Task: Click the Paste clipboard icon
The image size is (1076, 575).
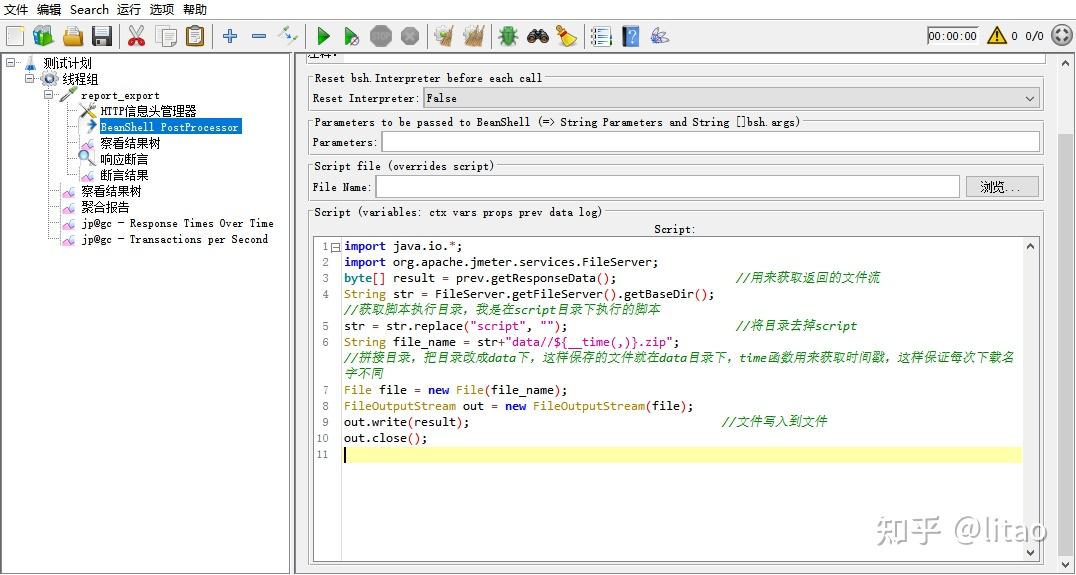Action: [195, 36]
